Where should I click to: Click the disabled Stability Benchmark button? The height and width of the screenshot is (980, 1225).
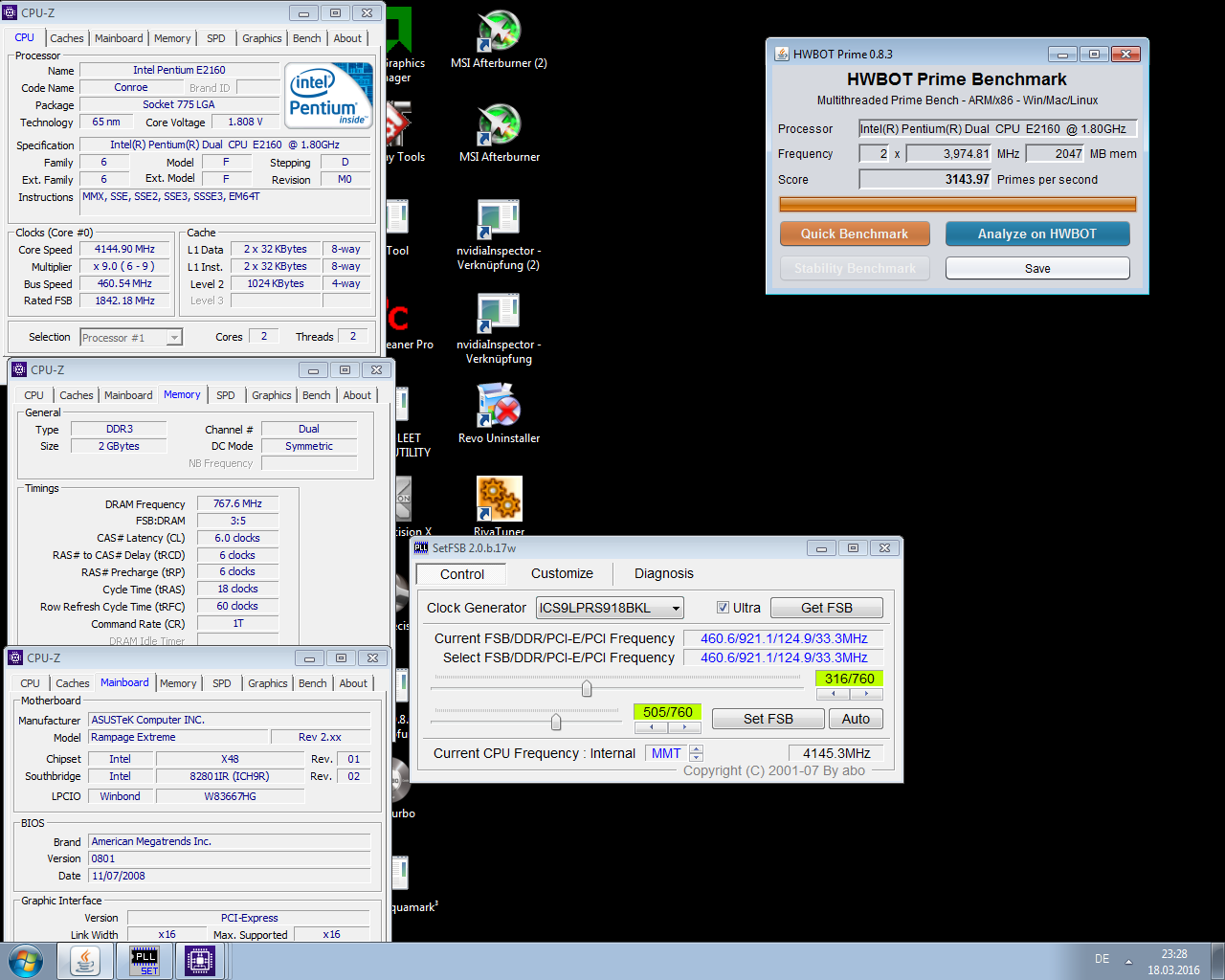coord(855,268)
